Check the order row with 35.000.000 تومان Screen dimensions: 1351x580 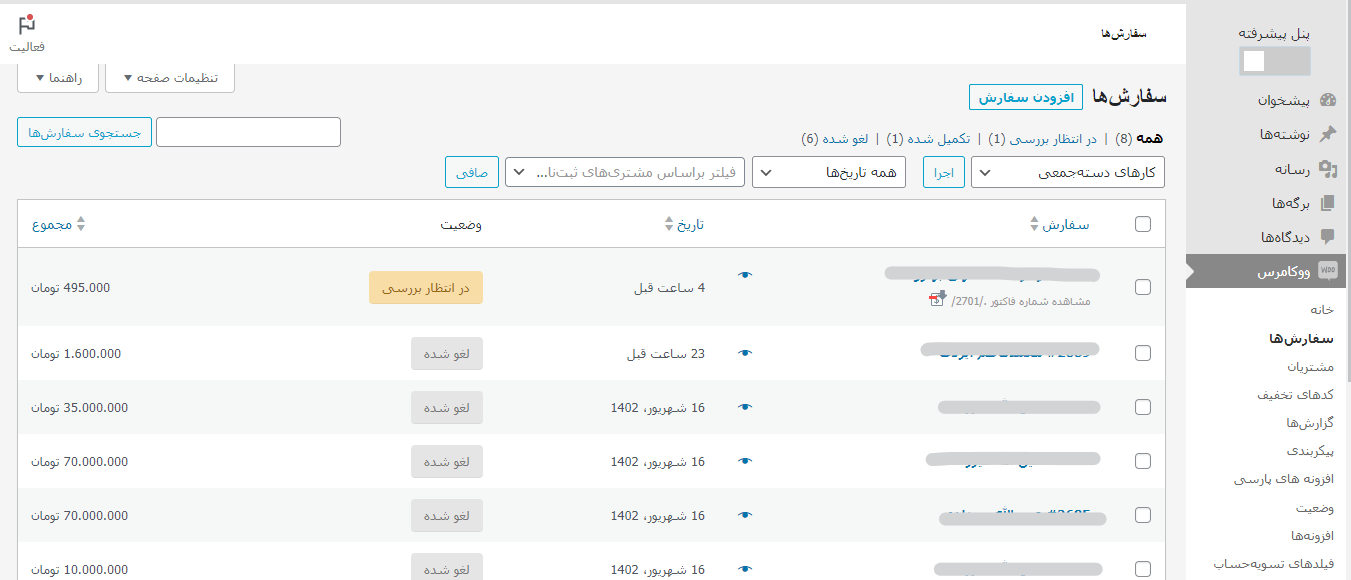coord(1143,407)
